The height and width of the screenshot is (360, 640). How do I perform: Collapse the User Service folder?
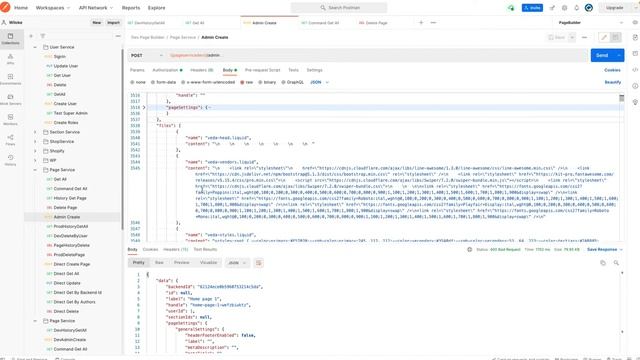(35, 47)
